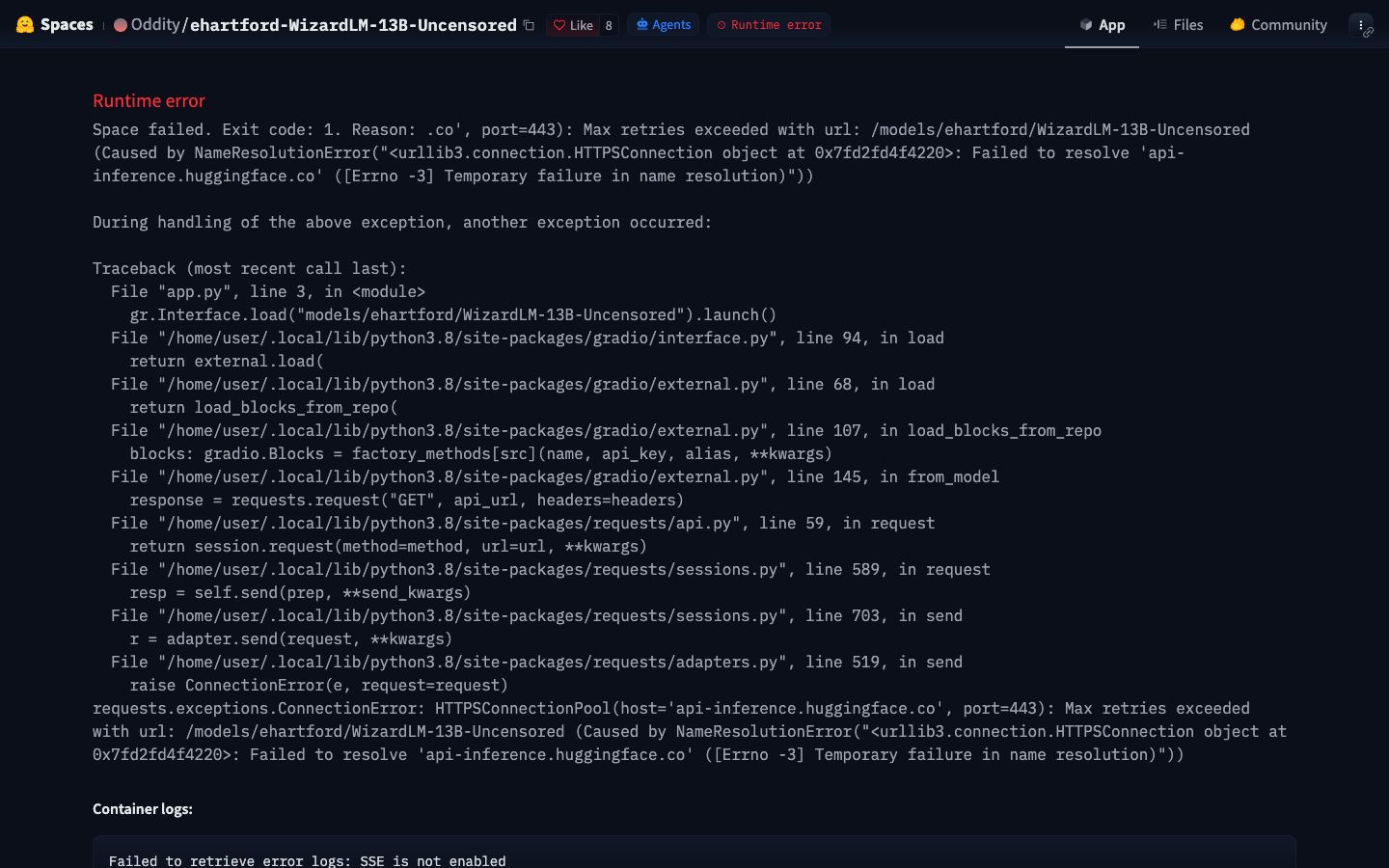Click the "r = adapter.send(request, **kwargs)" line
Image resolution: width=1389 pixels, height=868 pixels.
291,639
